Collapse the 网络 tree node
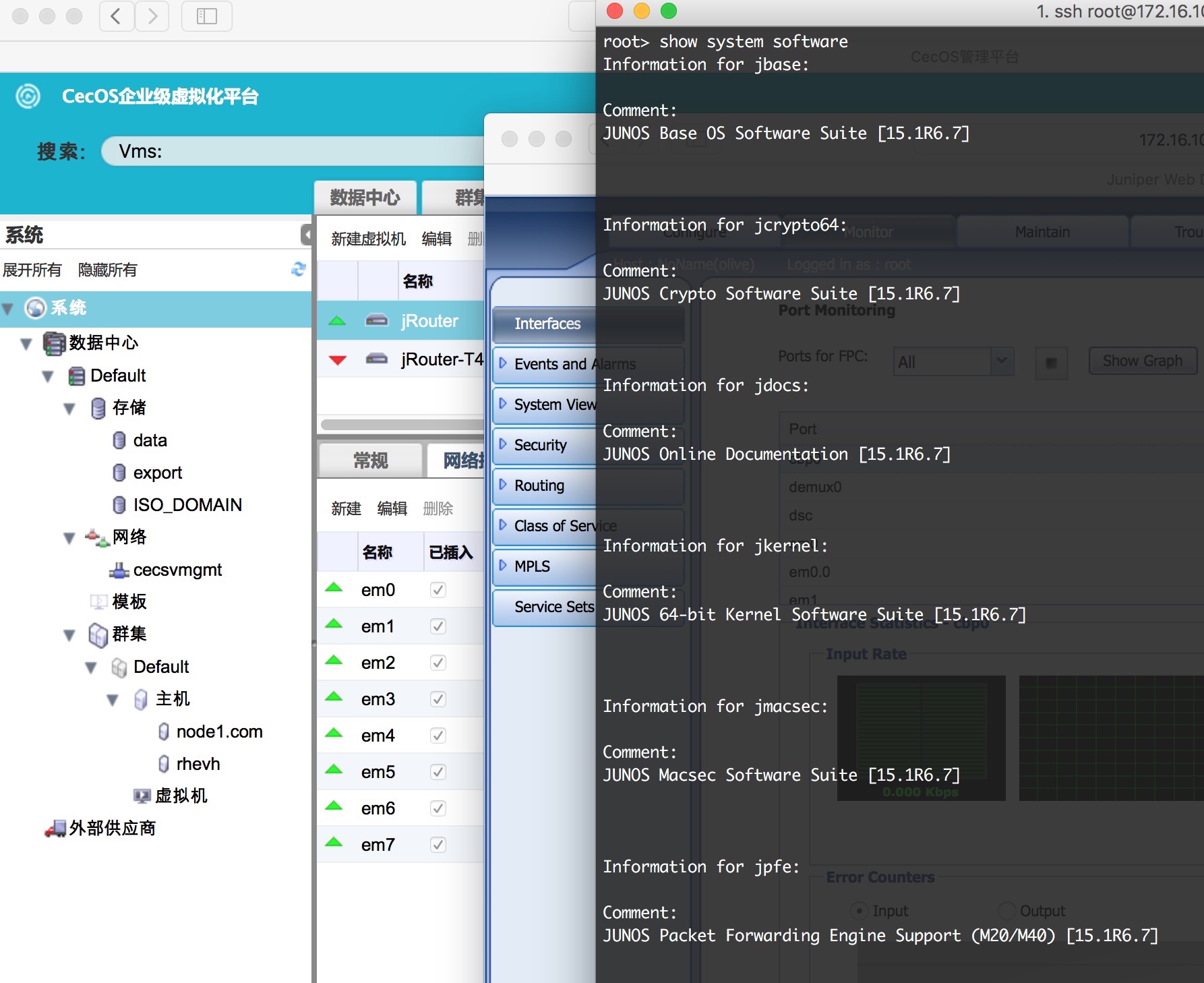Screen dimensions: 1204x983 [x=69, y=538]
